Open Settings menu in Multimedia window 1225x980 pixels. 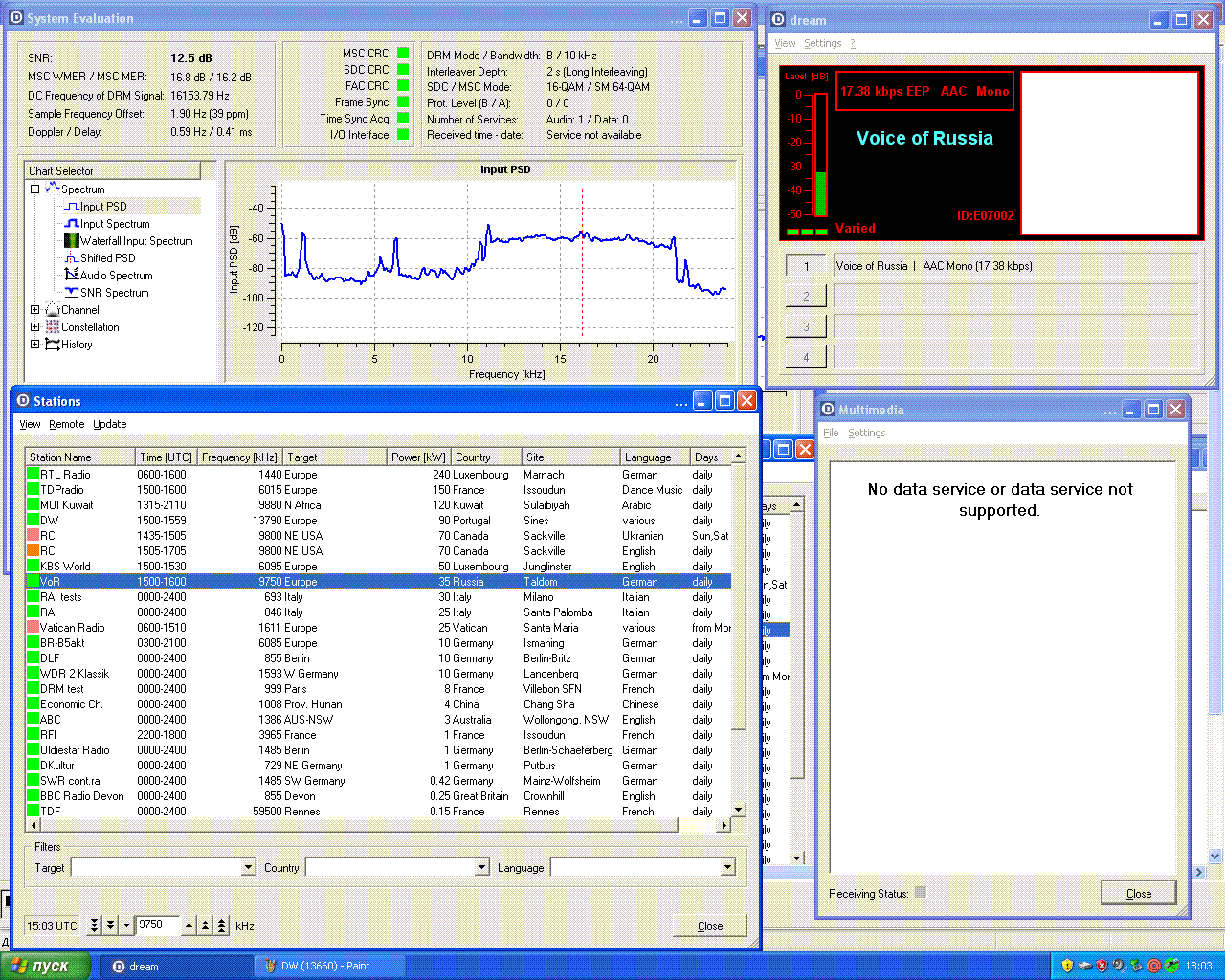coord(867,433)
